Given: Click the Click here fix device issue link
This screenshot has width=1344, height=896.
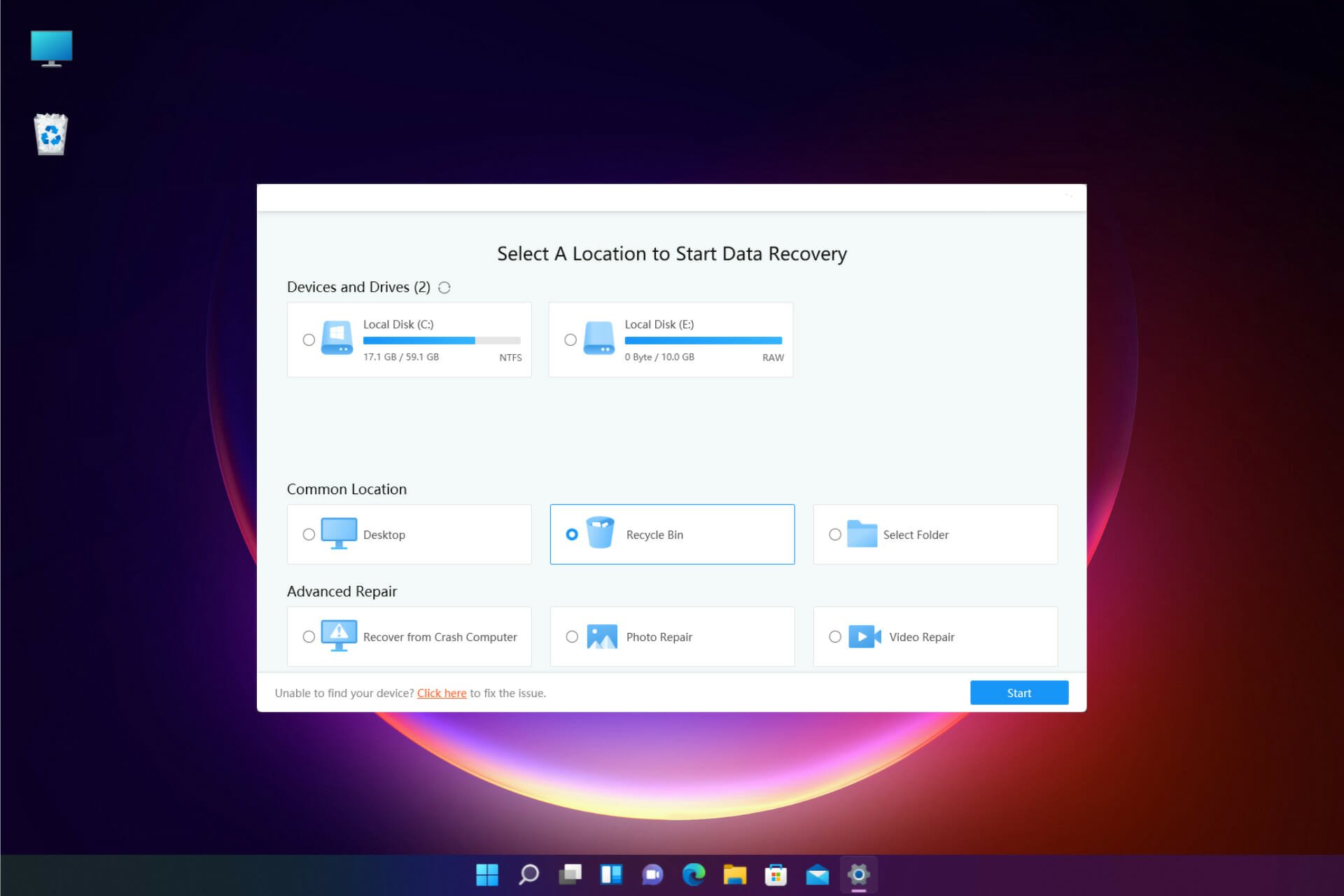Looking at the screenshot, I should tap(441, 693).
